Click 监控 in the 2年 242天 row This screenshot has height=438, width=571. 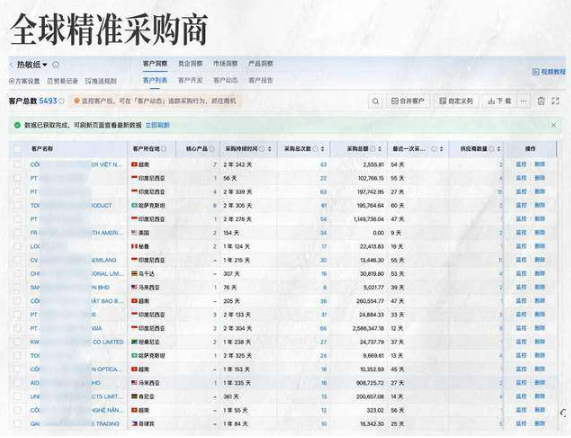[521, 164]
